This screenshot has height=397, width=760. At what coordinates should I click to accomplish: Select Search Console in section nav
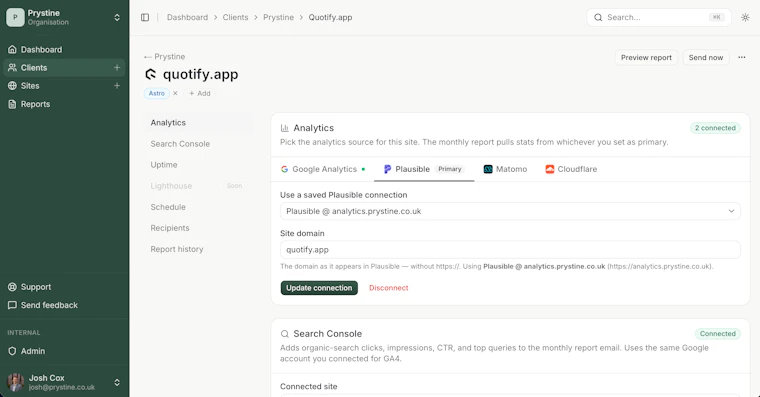point(199,144)
